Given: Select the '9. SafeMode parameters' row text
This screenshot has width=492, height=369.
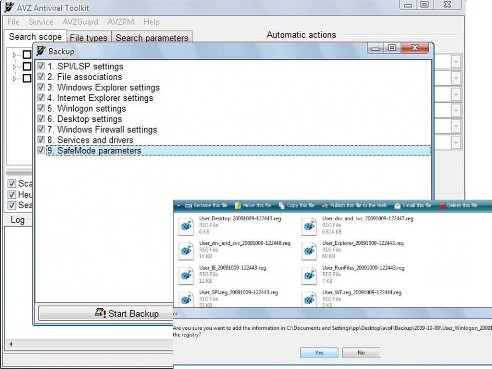Looking at the screenshot, I should tap(99, 151).
